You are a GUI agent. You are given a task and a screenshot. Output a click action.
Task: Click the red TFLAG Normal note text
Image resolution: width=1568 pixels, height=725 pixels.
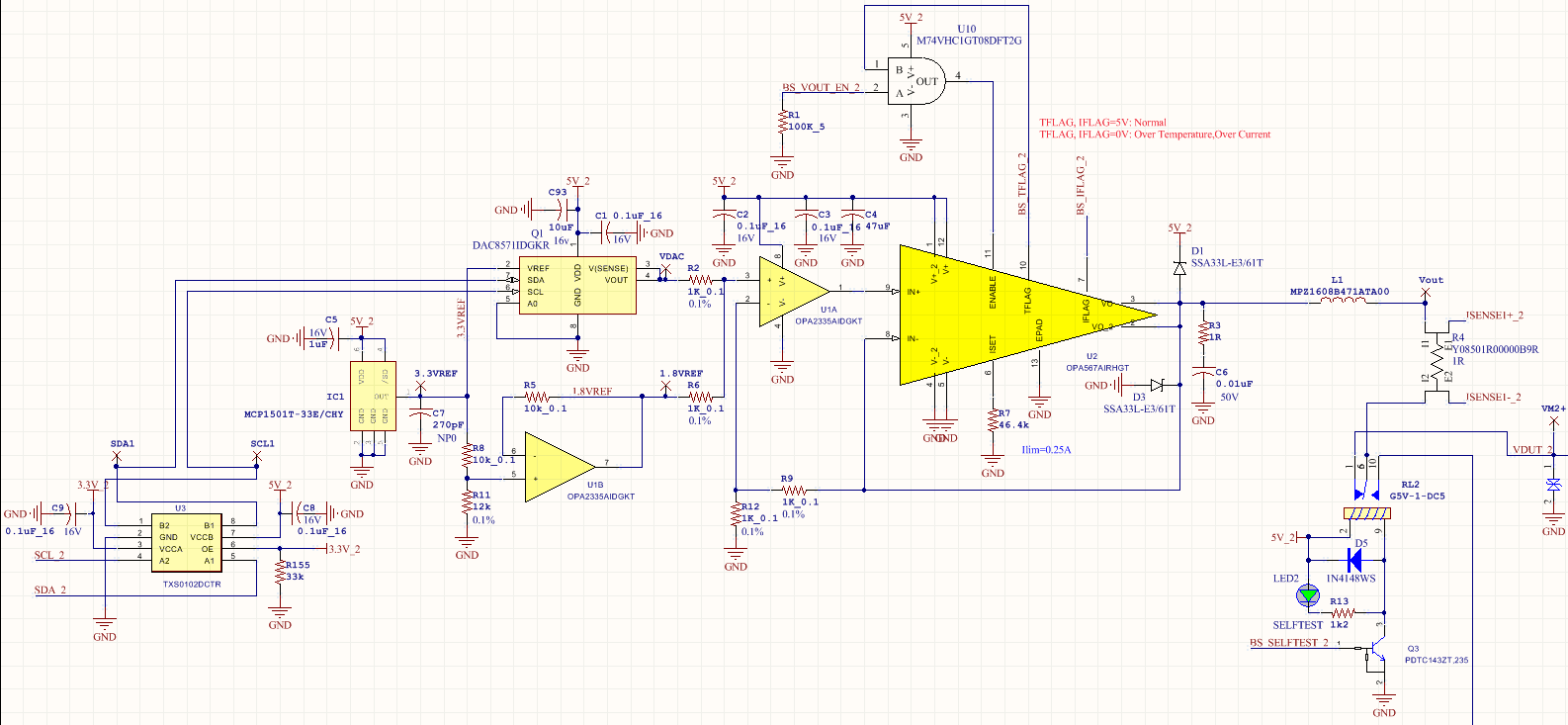(x=1102, y=123)
